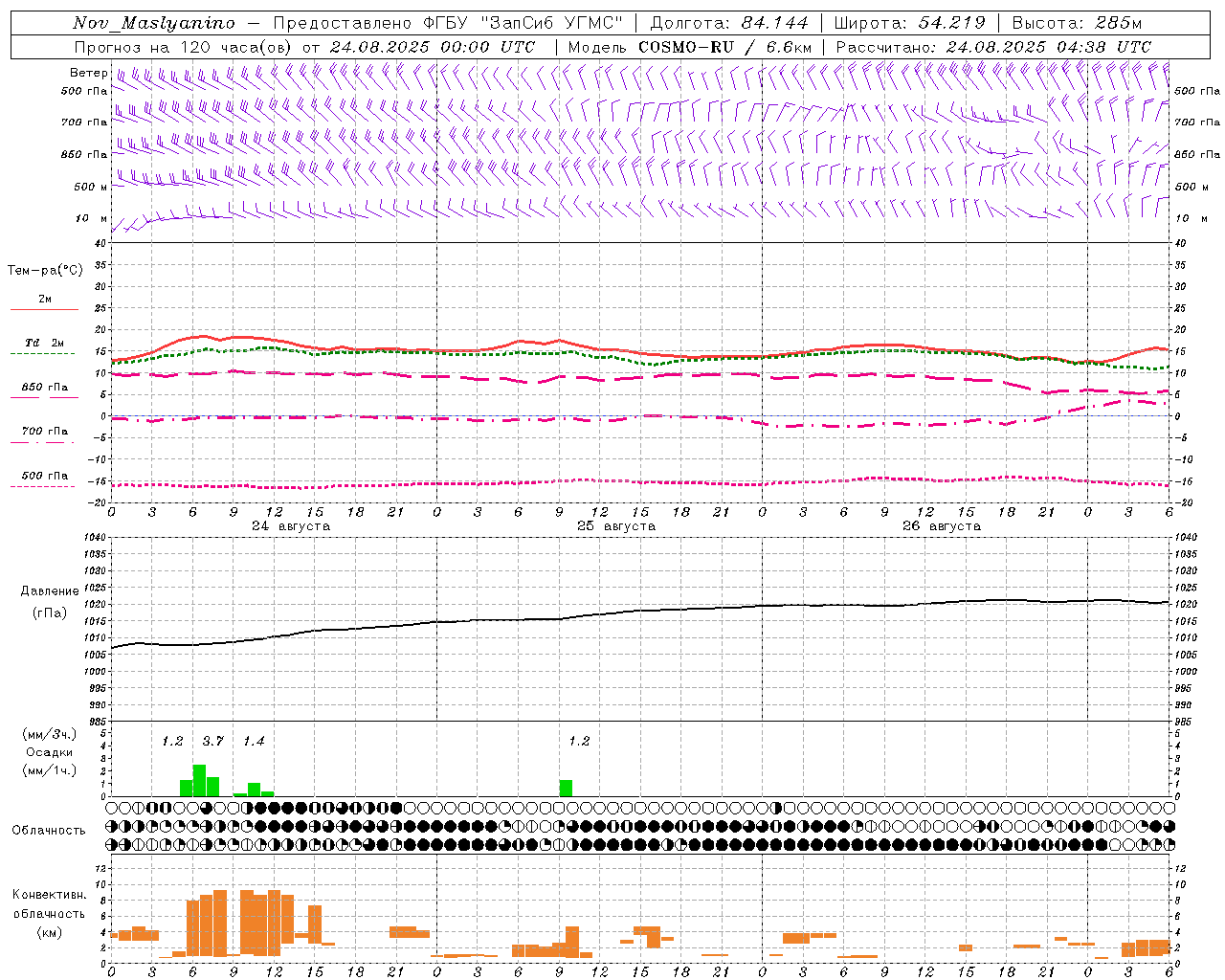This screenshot has height=980, width=1225.
Task: Click the model label COSMO-RU / 6.6км
Action: coord(725,47)
